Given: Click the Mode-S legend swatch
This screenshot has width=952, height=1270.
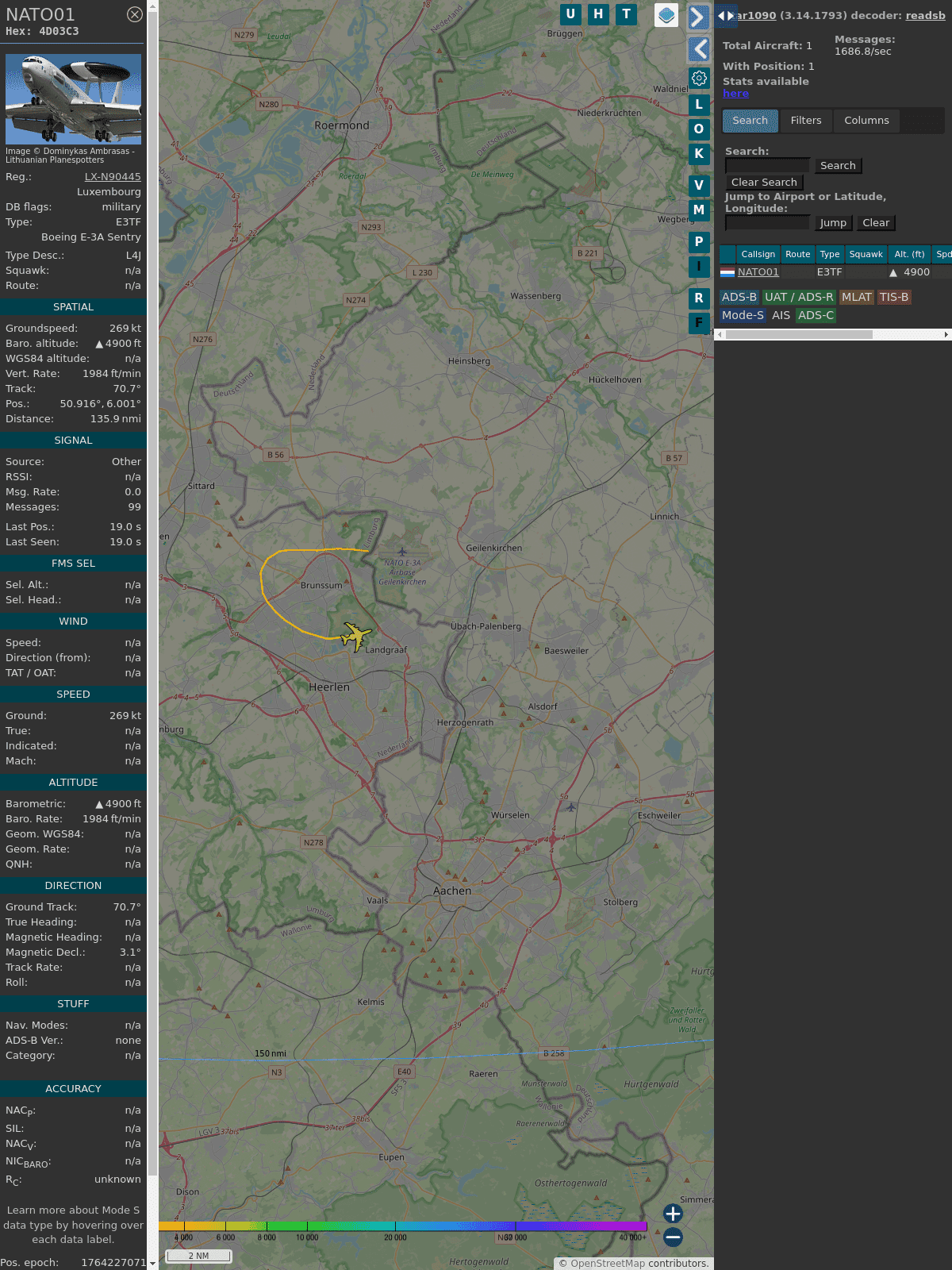Looking at the screenshot, I should (743, 315).
